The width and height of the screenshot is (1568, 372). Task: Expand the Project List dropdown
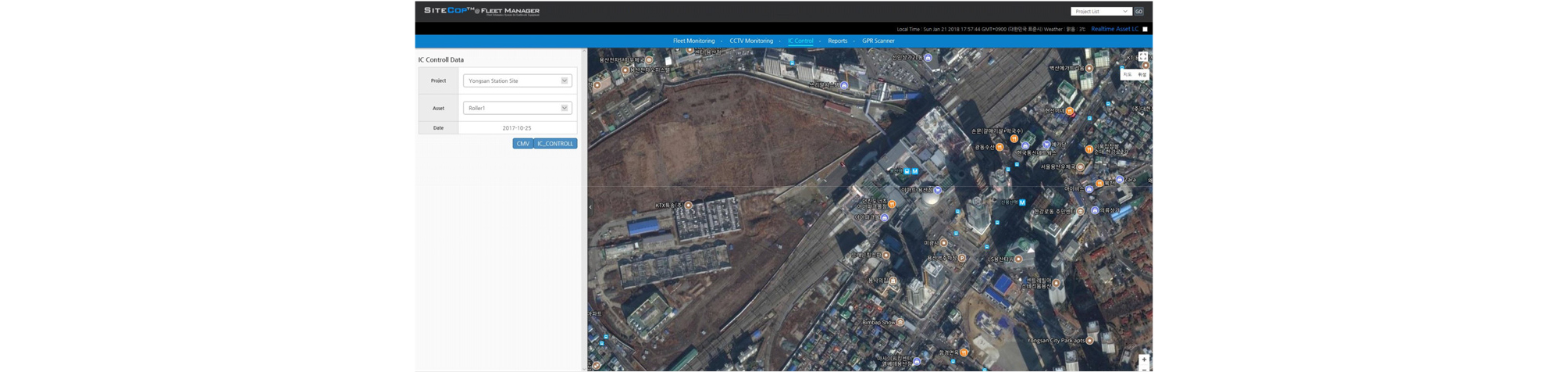[x=1100, y=11]
